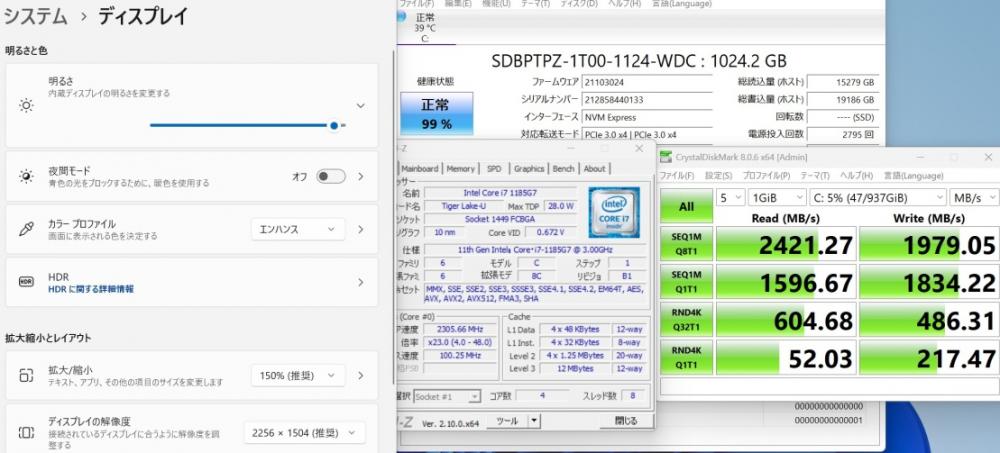The width and height of the screenshot is (1000, 453).
Task: Click the All benchmark button
Action: pos(686,206)
